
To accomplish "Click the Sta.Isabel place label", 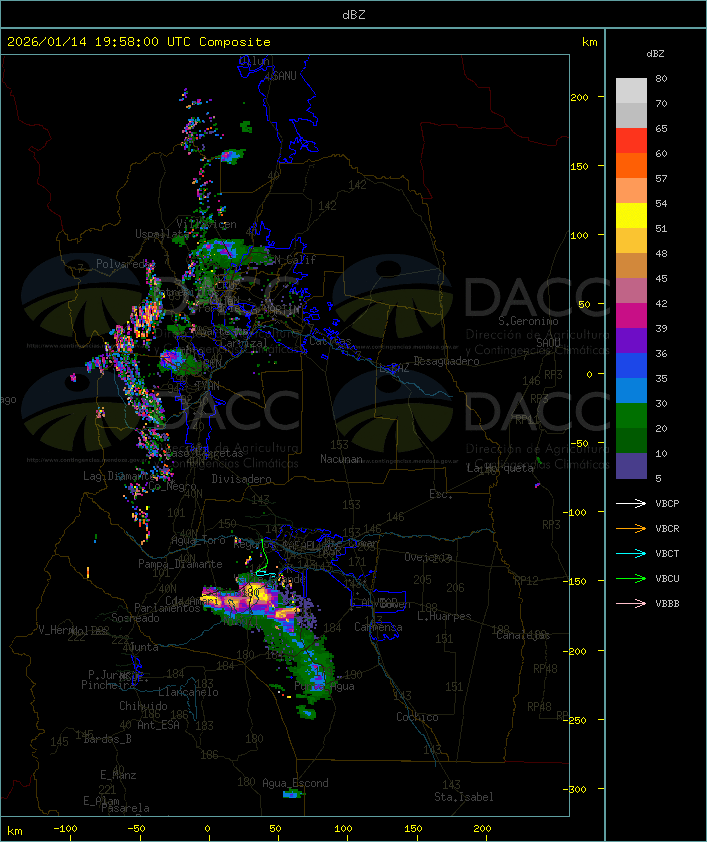I will (x=464, y=797).
